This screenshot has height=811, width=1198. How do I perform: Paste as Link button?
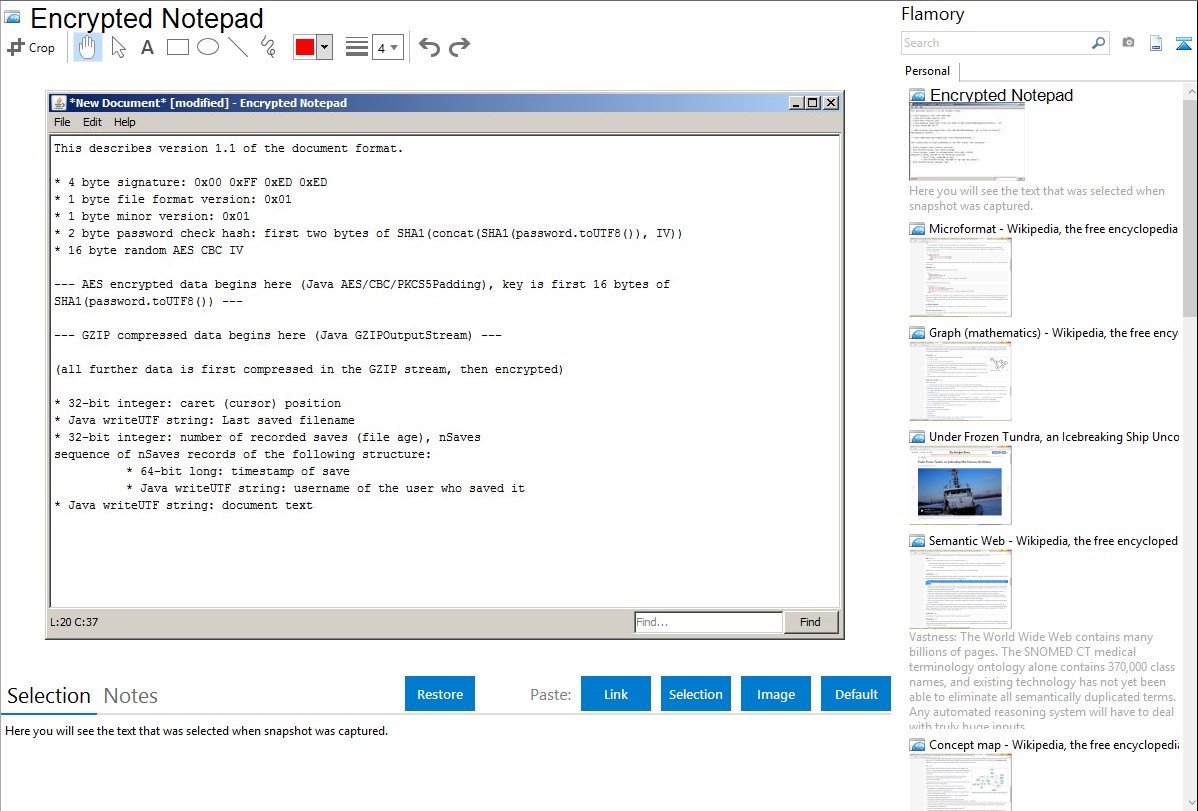point(616,694)
